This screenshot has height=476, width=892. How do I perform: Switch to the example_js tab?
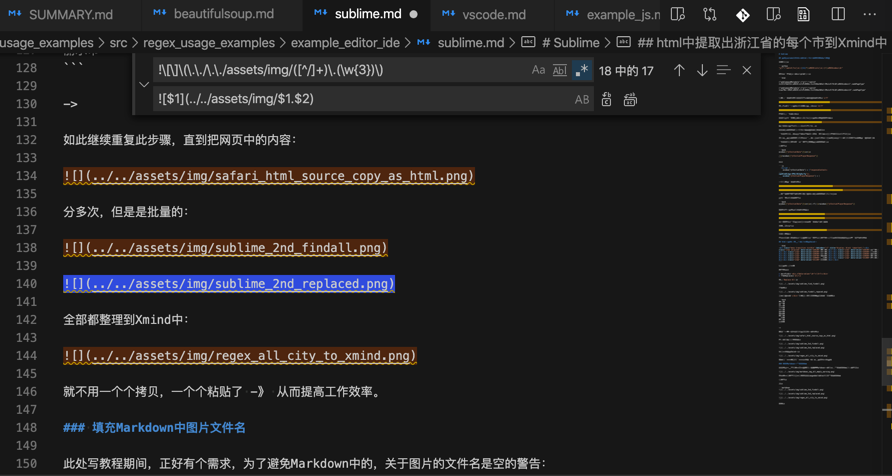click(x=608, y=15)
